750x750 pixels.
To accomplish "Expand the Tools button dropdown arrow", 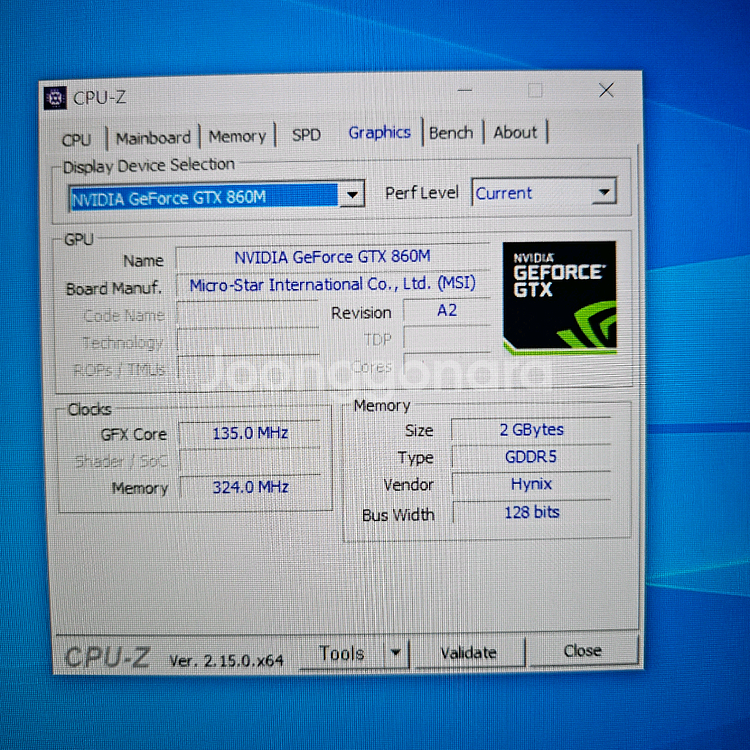I will pyautogui.click(x=396, y=652).
